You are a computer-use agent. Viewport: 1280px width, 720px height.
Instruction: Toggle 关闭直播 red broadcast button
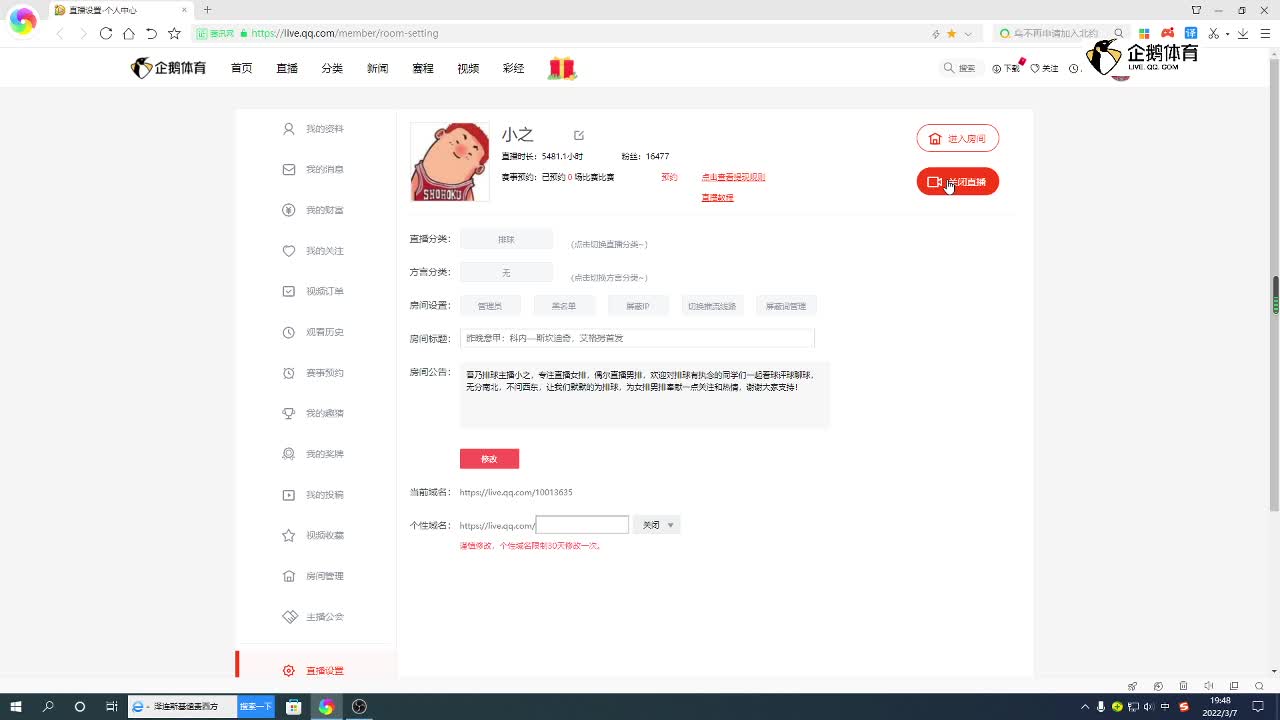(957, 182)
